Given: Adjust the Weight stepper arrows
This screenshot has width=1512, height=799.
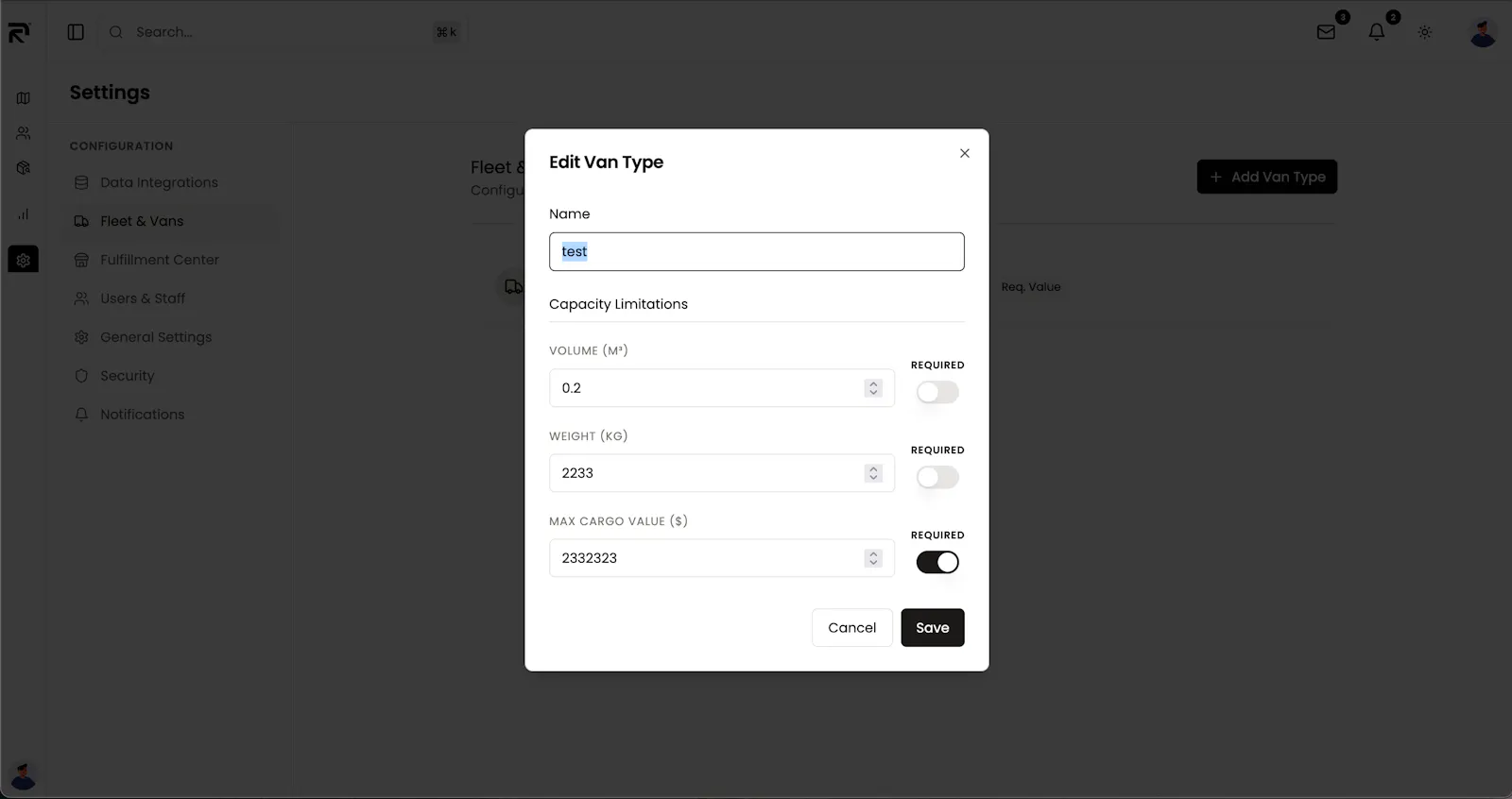Looking at the screenshot, I should pos(873,473).
